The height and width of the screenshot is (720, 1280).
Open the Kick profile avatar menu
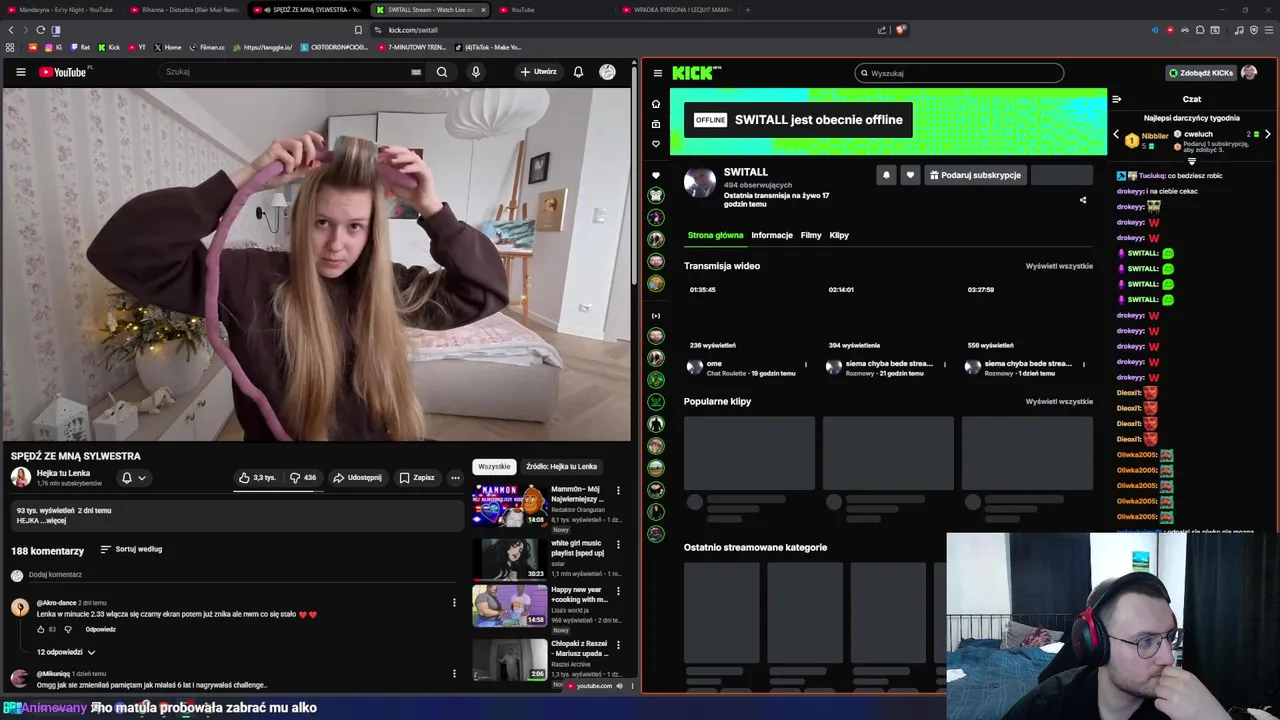pos(1248,72)
